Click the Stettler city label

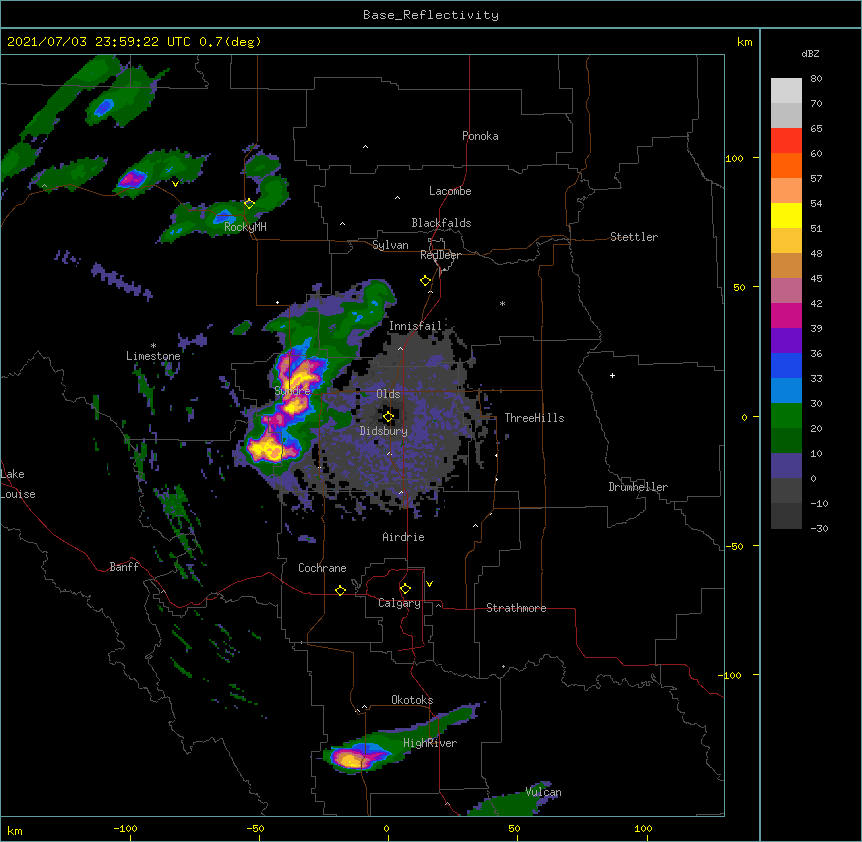634,237
